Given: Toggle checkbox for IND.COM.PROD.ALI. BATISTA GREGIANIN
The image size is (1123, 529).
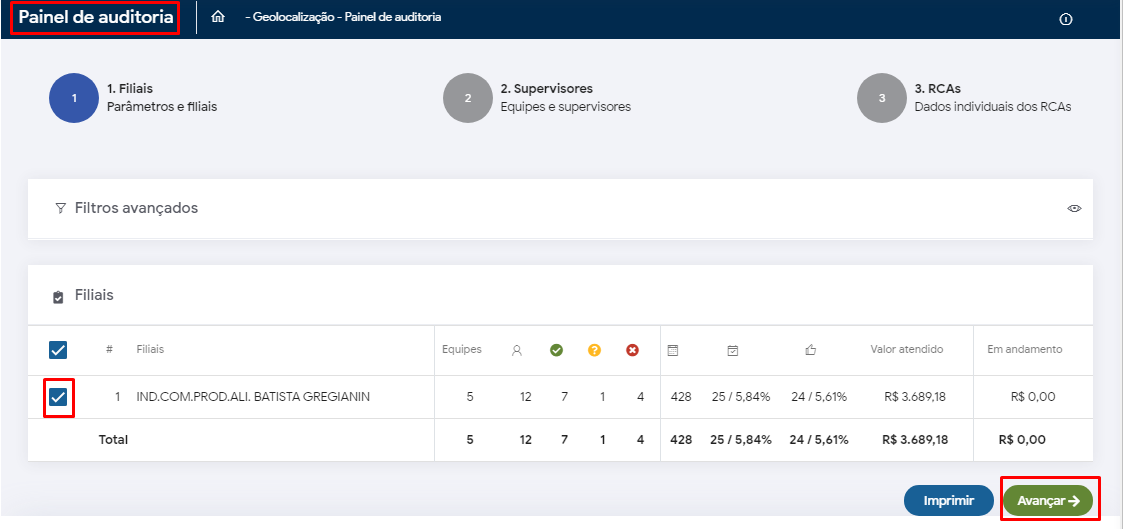Looking at the screenshot, I should (x=58, y=397).
